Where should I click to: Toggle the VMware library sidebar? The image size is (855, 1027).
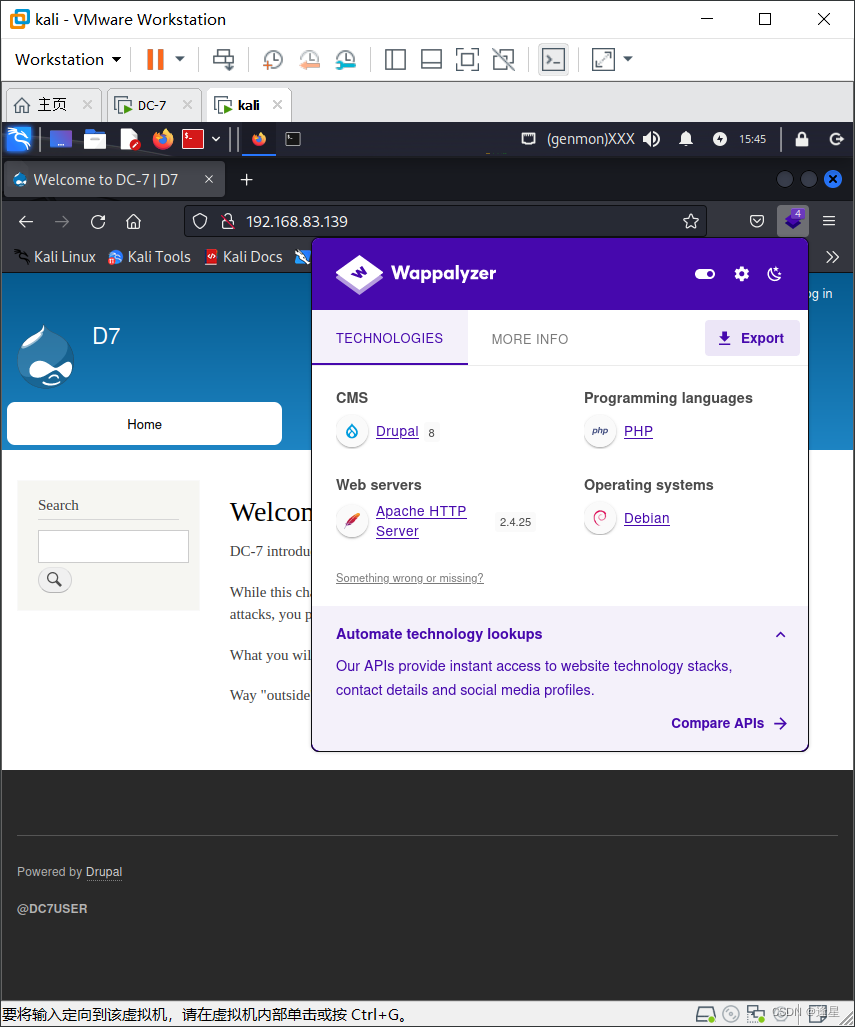395,60
